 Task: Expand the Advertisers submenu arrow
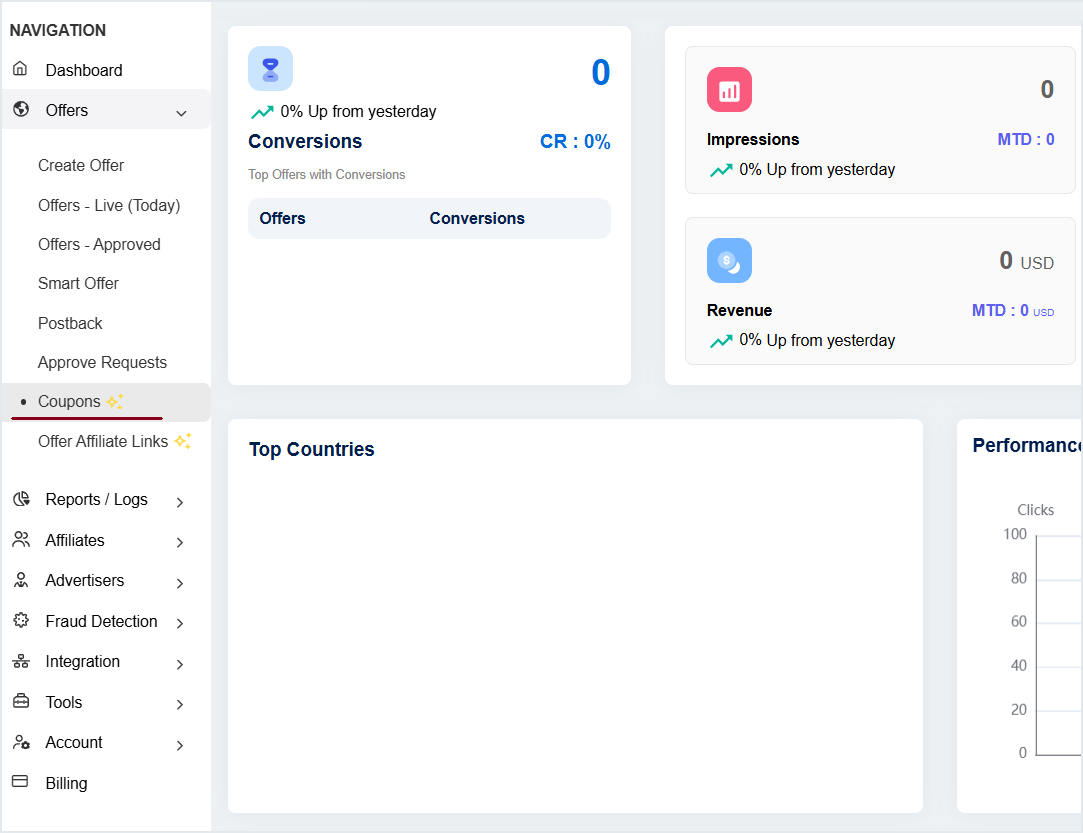click(x=180, y=583)
